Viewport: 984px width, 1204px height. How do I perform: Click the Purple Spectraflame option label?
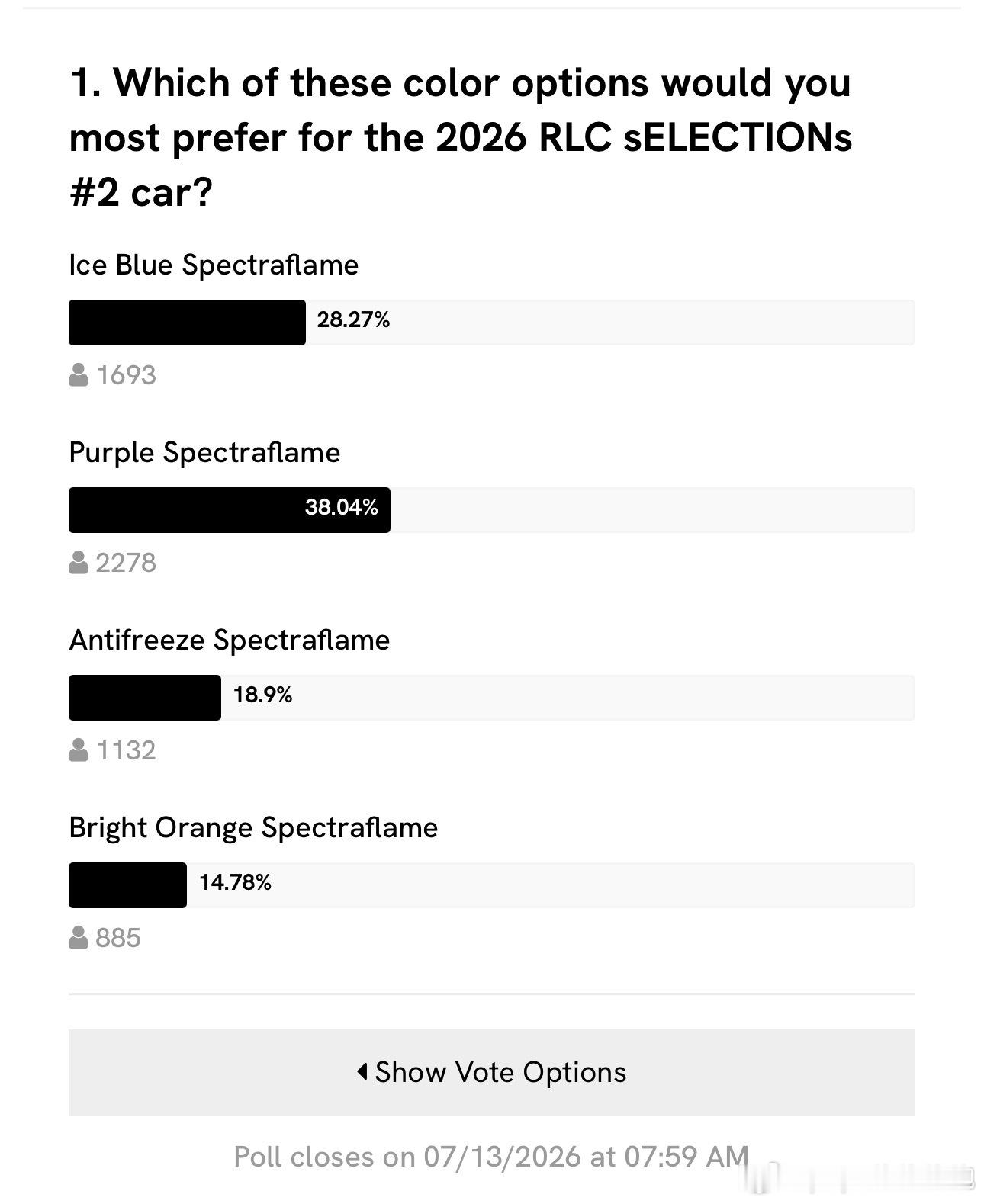[204, 453]
